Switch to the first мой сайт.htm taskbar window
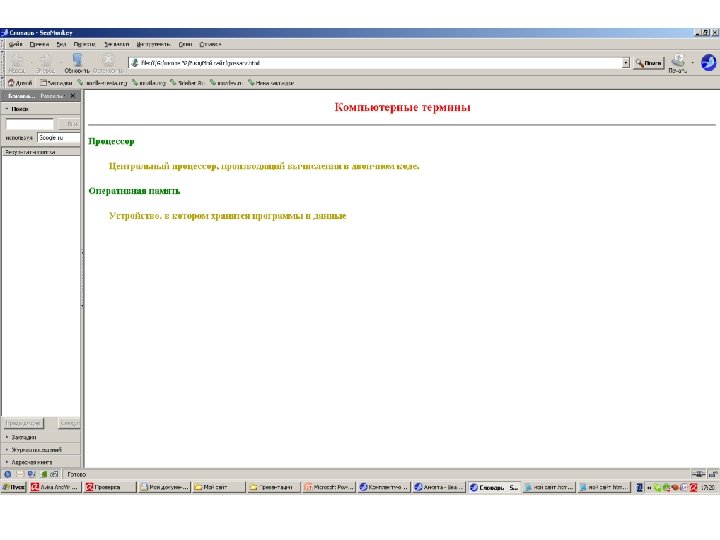The image size is (720, 540). coord(549,487)
